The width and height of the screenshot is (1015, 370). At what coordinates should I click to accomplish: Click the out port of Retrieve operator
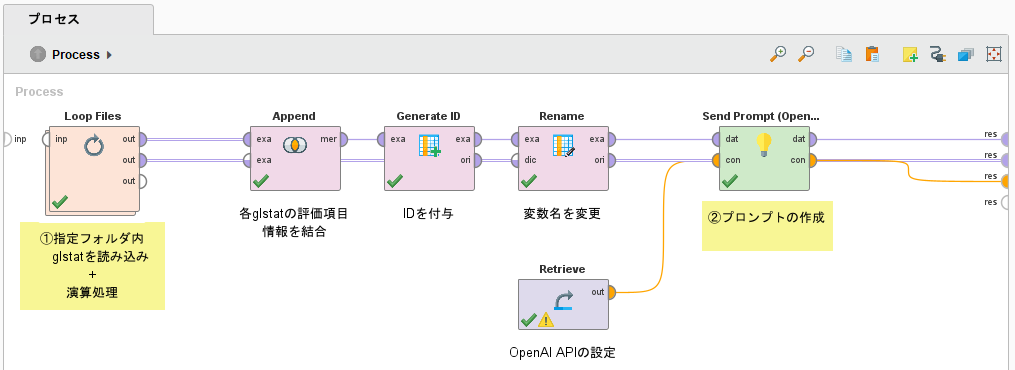(x=611, y=292)
